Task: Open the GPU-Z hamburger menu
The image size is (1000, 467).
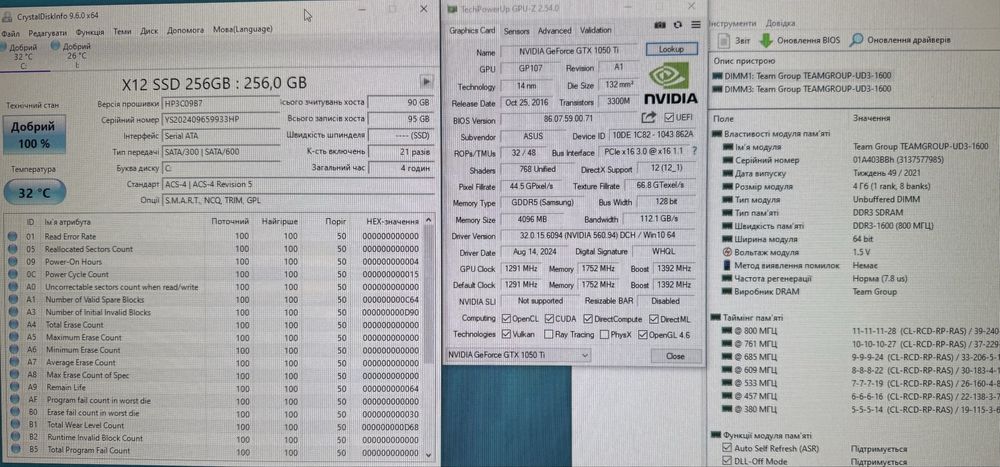Action: (x=695, y=24)
